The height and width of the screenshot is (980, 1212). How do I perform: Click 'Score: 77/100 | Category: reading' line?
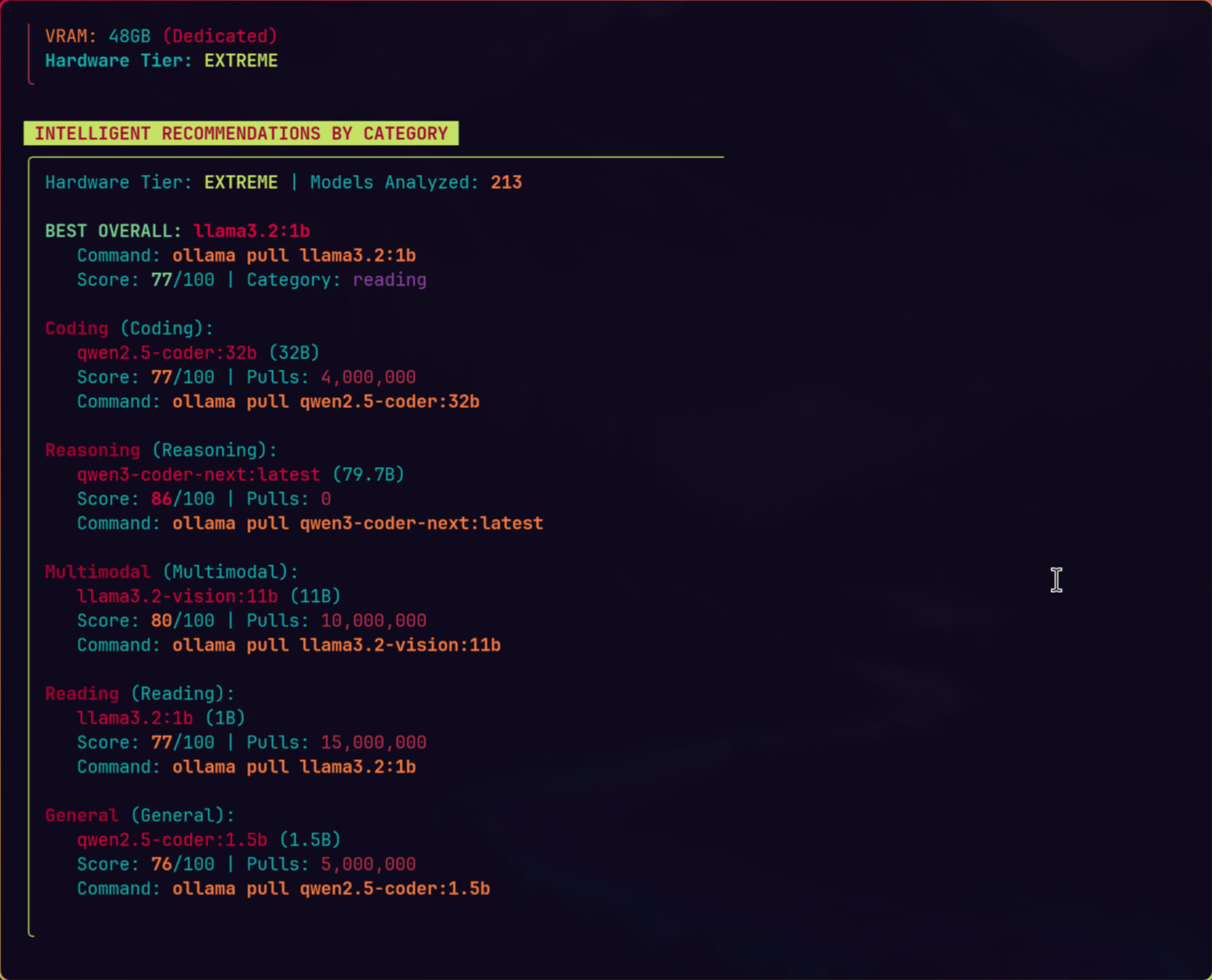point(251,280)
